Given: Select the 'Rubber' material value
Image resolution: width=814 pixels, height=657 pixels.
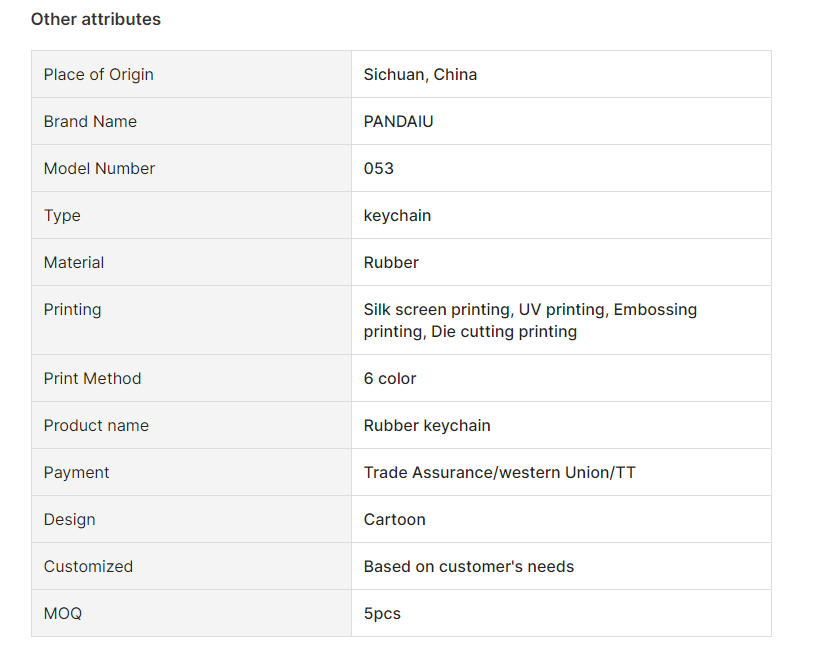Looking at the screenshot, I should point(391,262).
